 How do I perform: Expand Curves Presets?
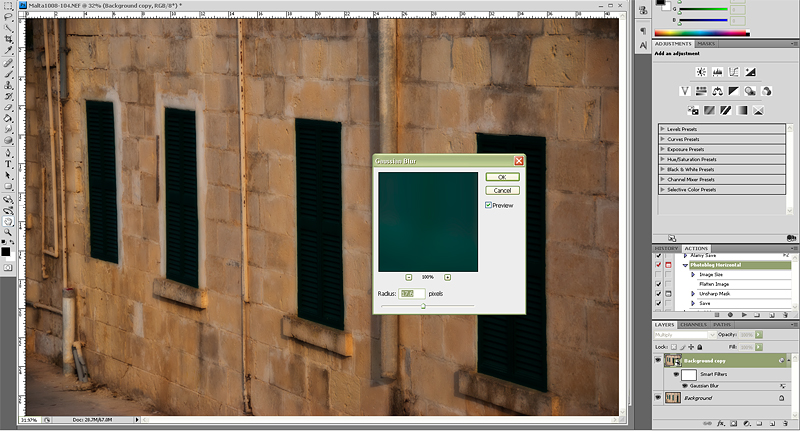pyautogui.click(x=663, y=139)
